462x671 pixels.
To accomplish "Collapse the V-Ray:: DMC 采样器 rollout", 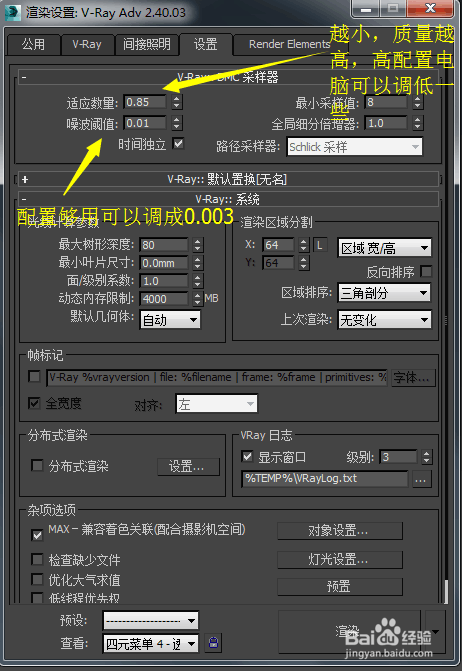I will click(x=228, y=77).
